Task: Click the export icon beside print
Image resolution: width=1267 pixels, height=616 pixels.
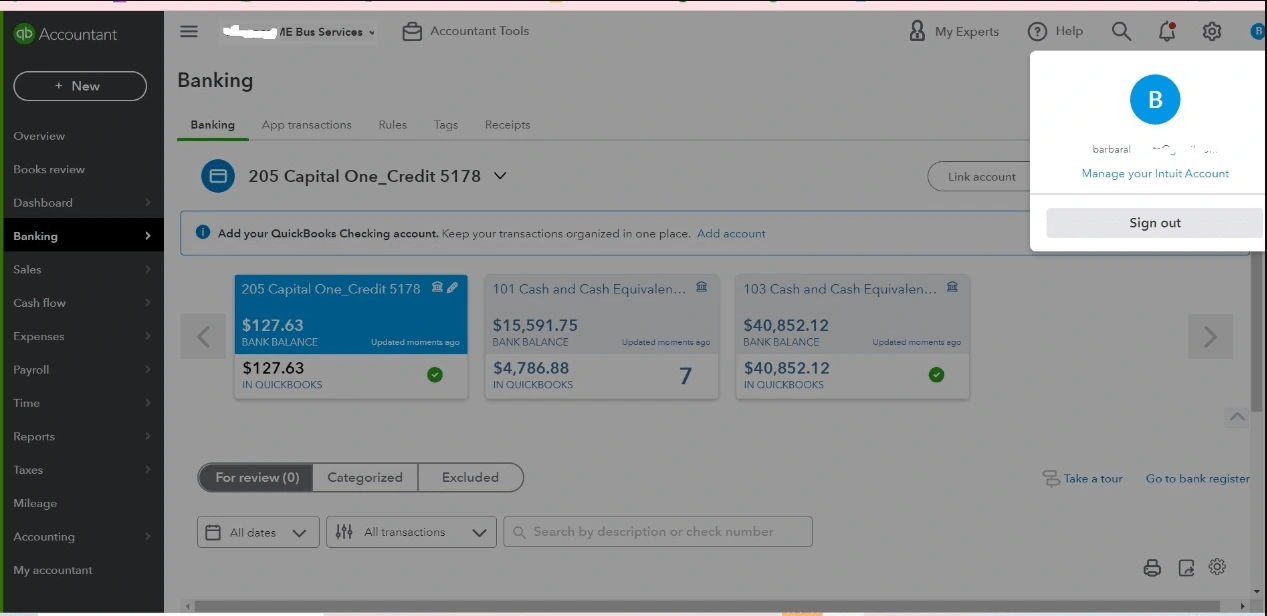Action: [1186, 568]
